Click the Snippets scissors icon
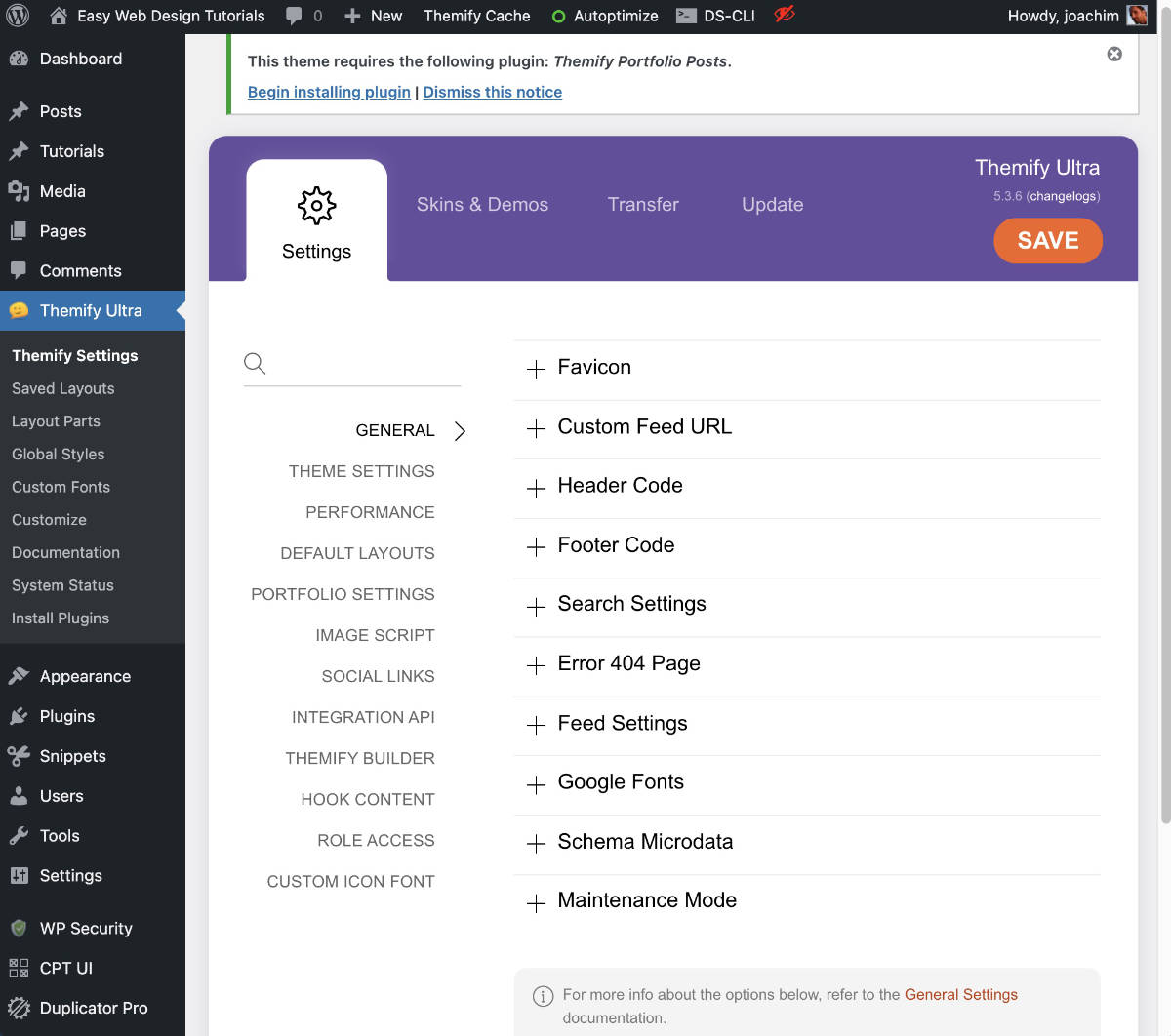 19,756
